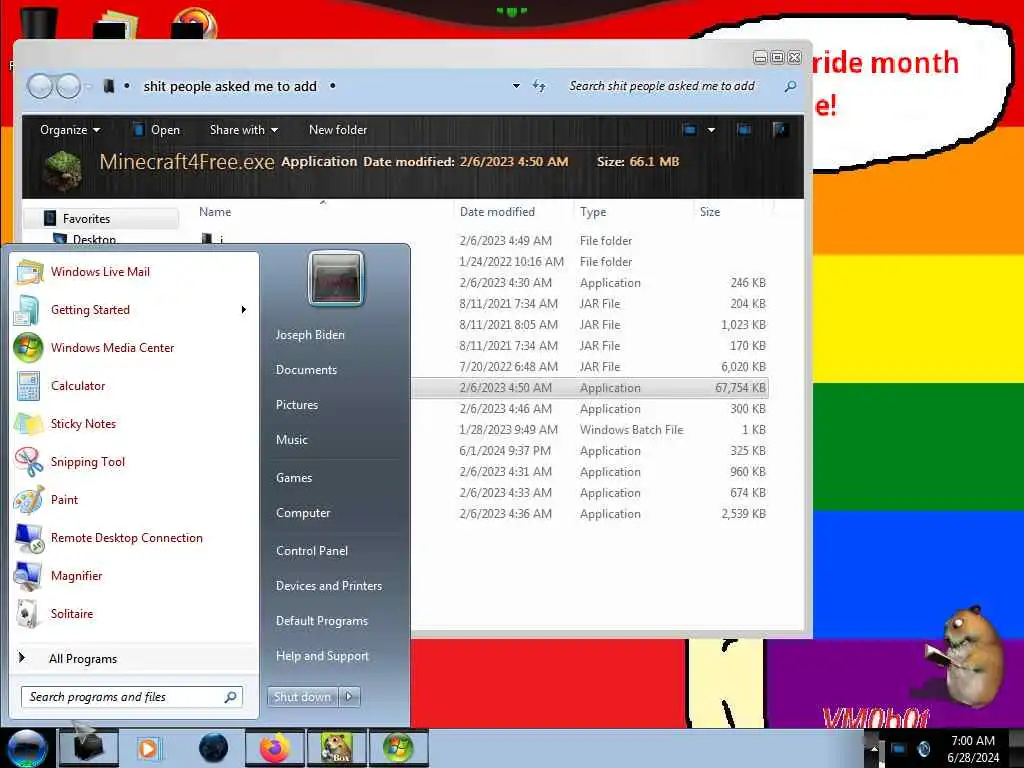The height and width of the screenshot is (768, 1024).
Task: Open Default Programs
Action: [322, 621]
